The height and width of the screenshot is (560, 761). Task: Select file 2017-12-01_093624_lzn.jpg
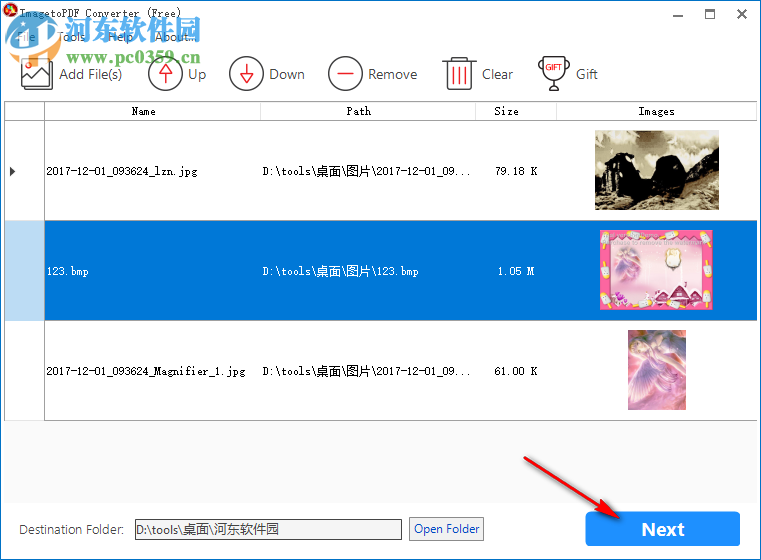coord(122,171)
